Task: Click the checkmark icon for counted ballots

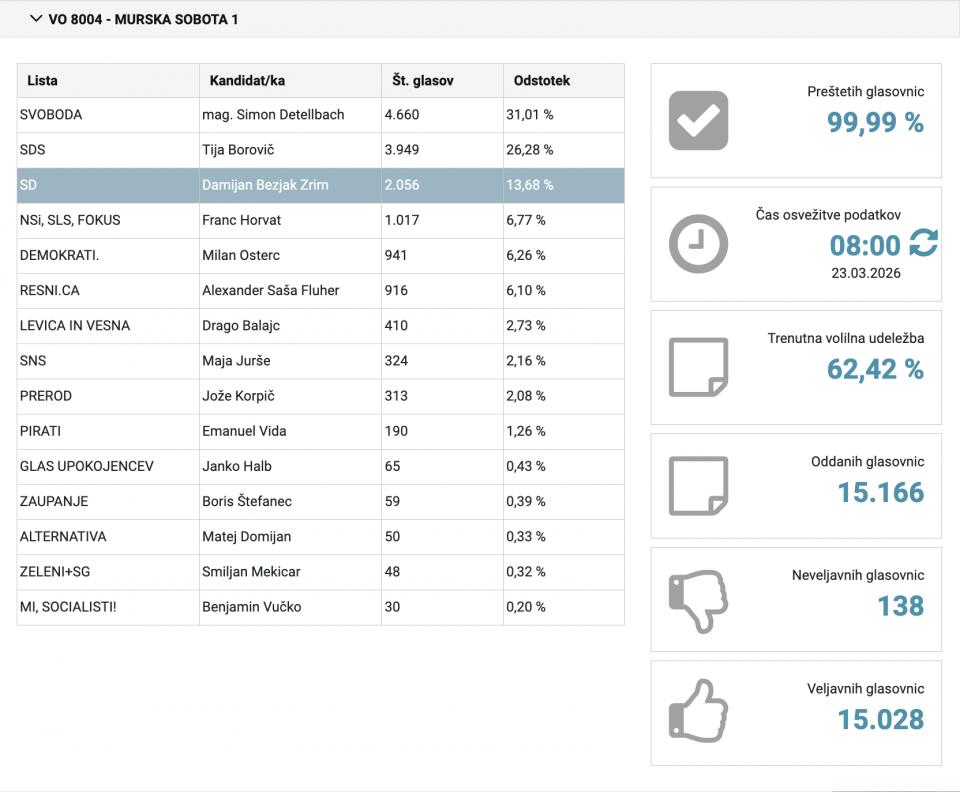Action: pos(698,121)
